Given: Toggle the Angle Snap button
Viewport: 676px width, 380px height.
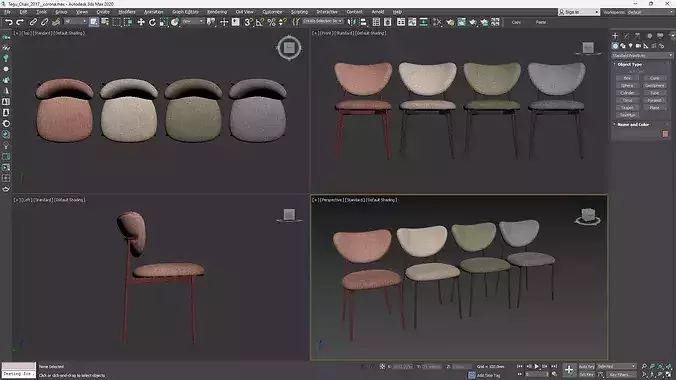Looking at the screenshot, I should [260, 22].
